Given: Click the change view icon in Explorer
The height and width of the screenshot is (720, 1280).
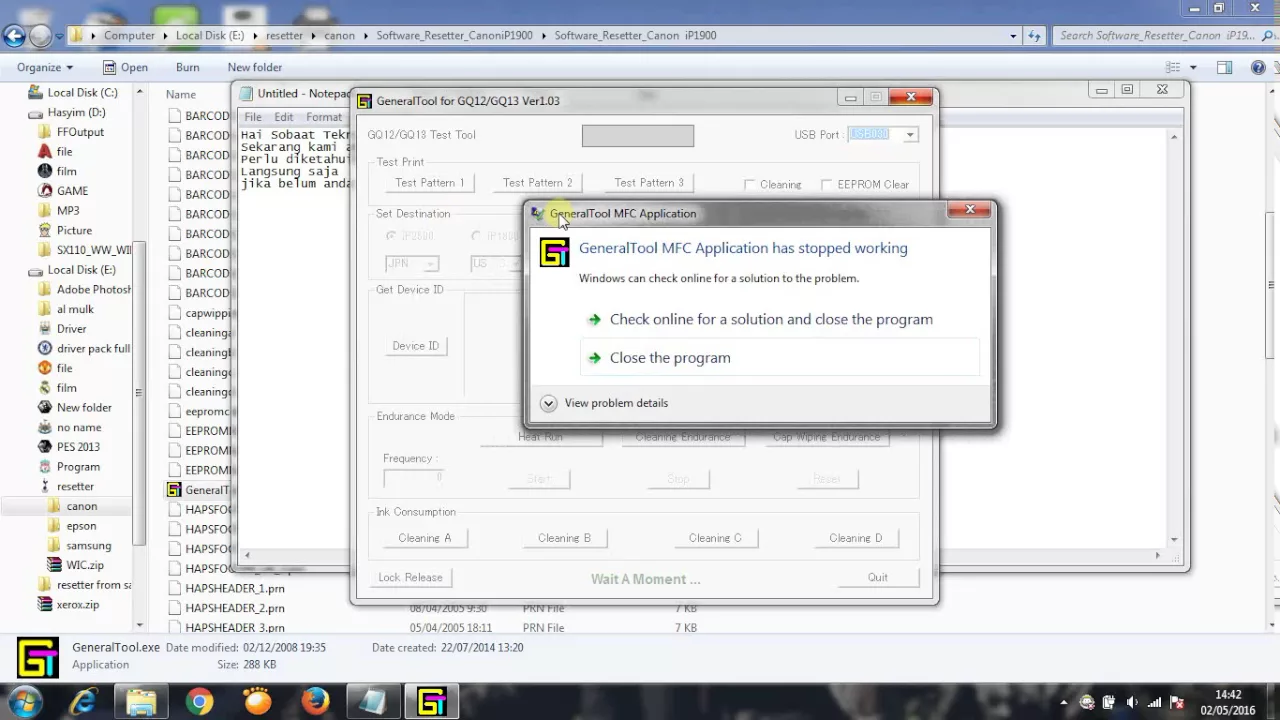Looking at the screenshot, I should [1172, 67].
